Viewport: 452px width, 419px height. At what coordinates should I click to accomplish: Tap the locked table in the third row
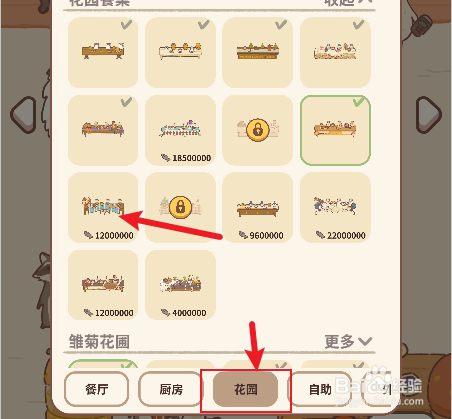(x=180, y=207)
